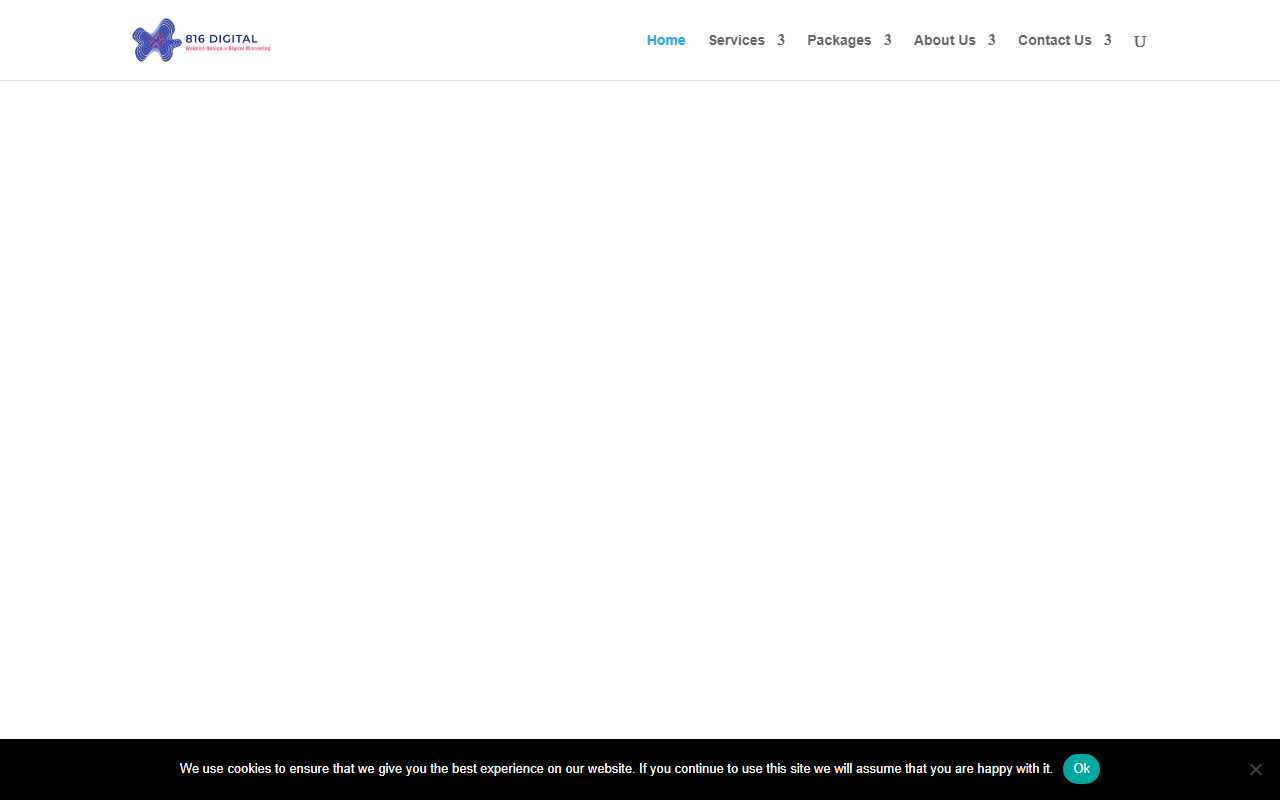Open the Contact Us menu item
1280x800 pixels.
(1055, 40)
